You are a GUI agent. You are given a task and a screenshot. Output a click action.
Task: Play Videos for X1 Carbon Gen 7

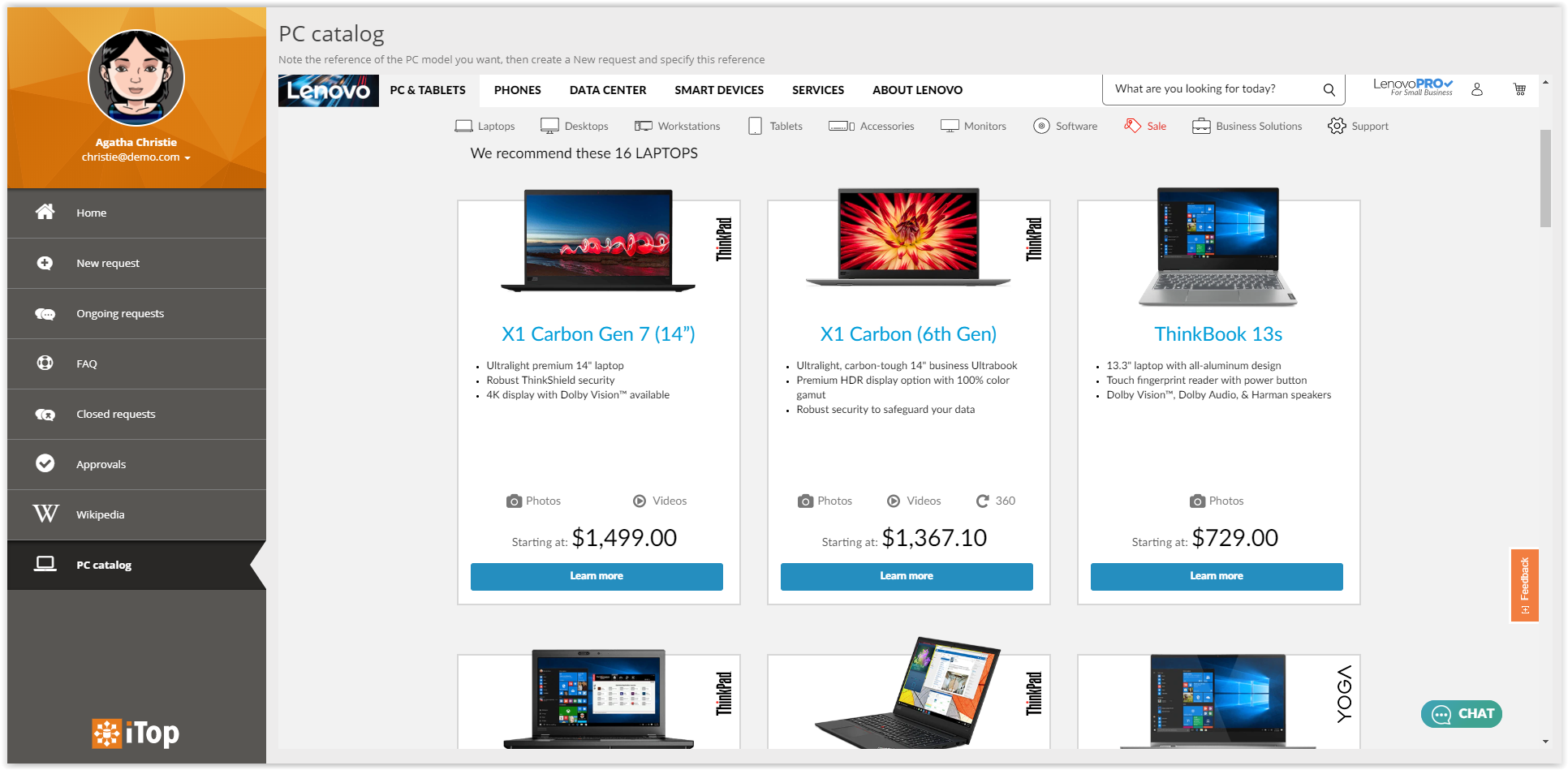[x=660, y=501]
